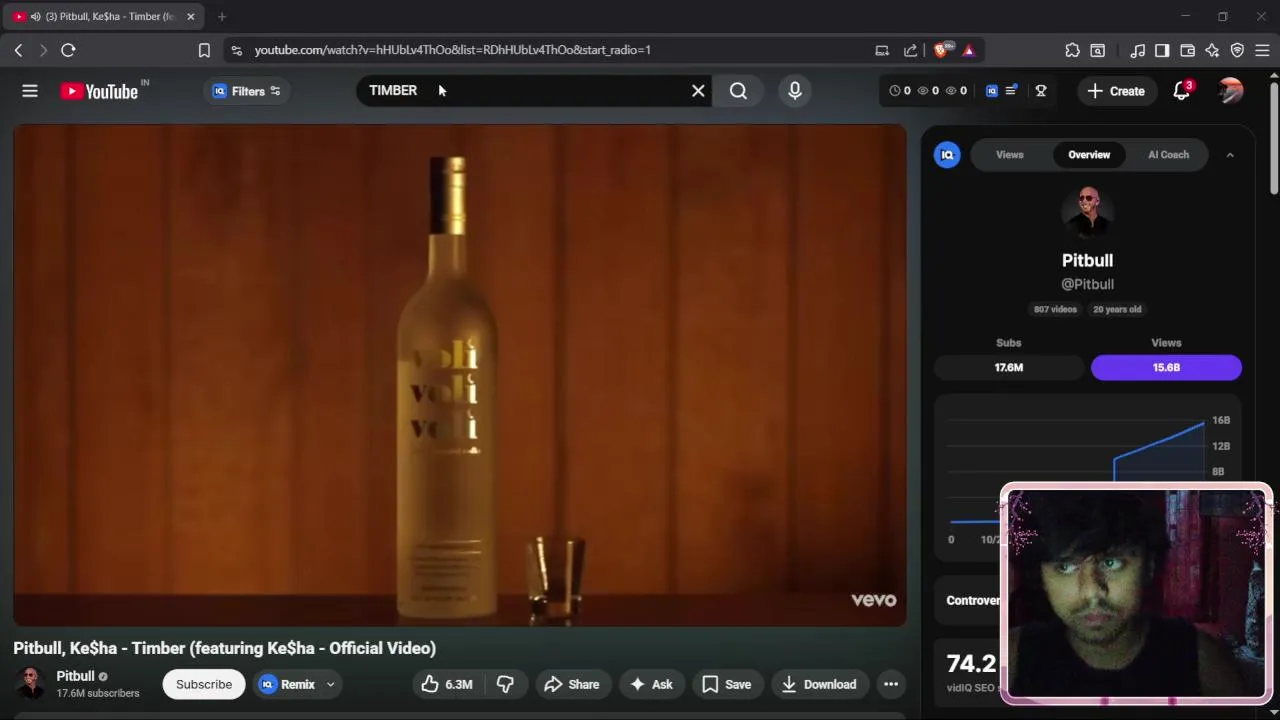Share this page via browser share icon

pos(910,50)
